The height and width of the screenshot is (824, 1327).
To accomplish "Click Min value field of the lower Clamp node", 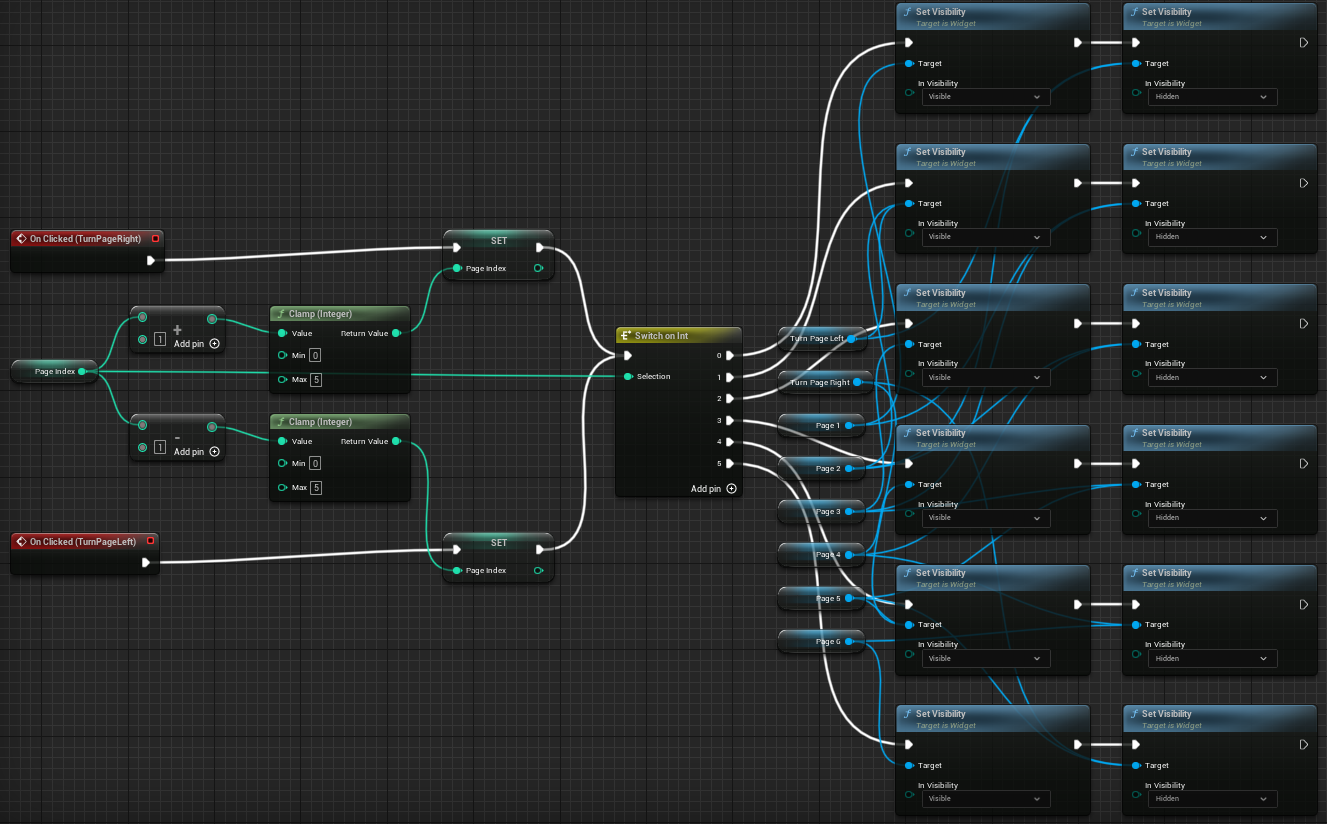I will click(x=315, y=463).
